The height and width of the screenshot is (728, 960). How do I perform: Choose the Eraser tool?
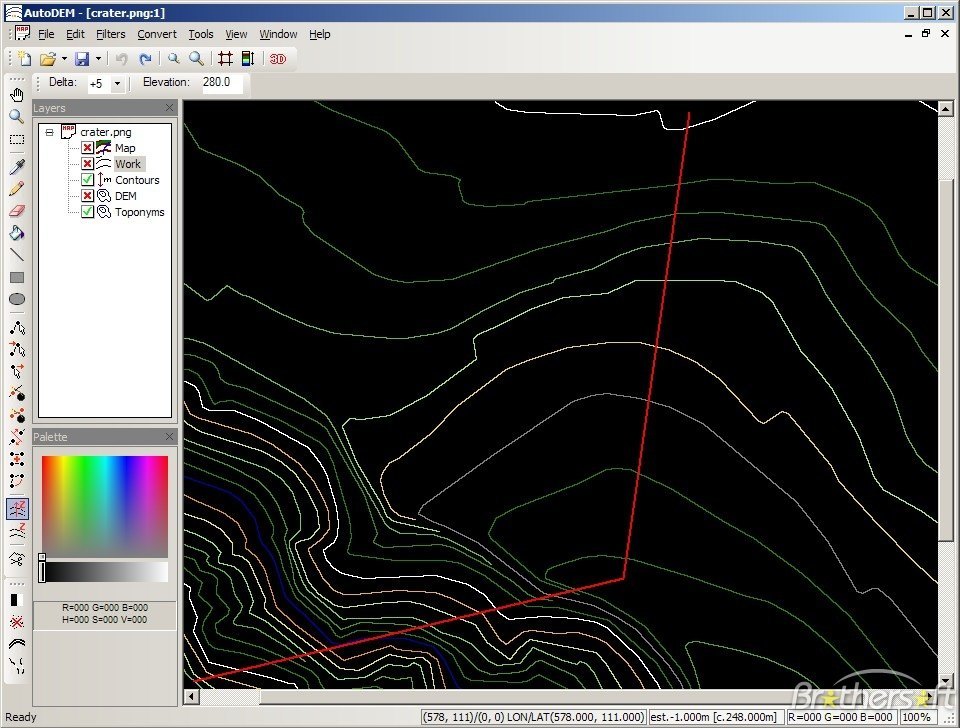coord(17,211)
